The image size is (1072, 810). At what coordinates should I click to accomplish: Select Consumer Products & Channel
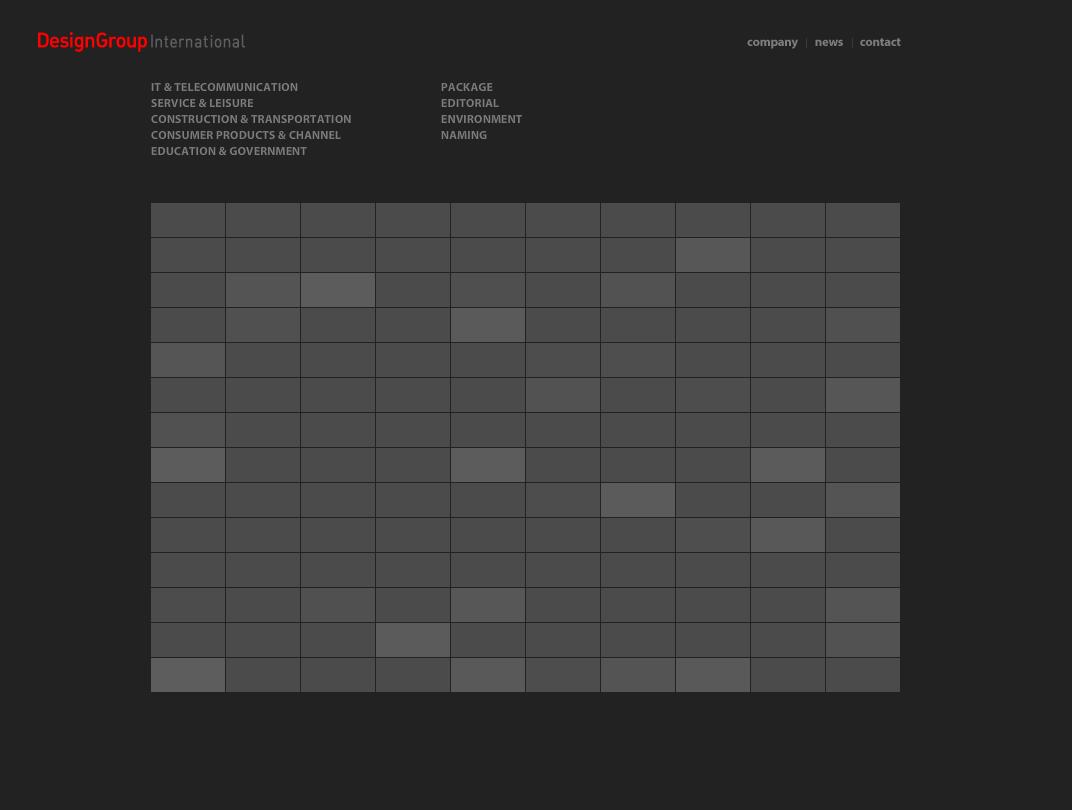[x=246, y=136]
